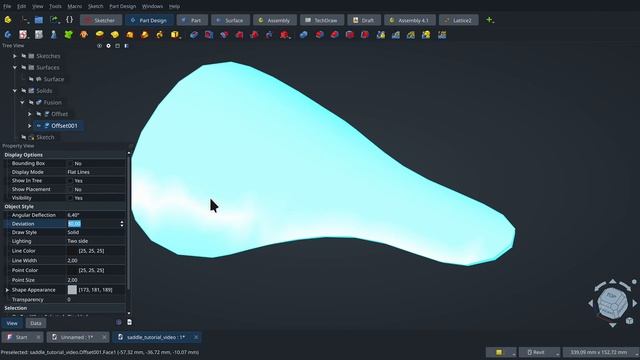The image size is (640, 360).
Task: Click the red hole feature icon
Action: coord(209,35)
